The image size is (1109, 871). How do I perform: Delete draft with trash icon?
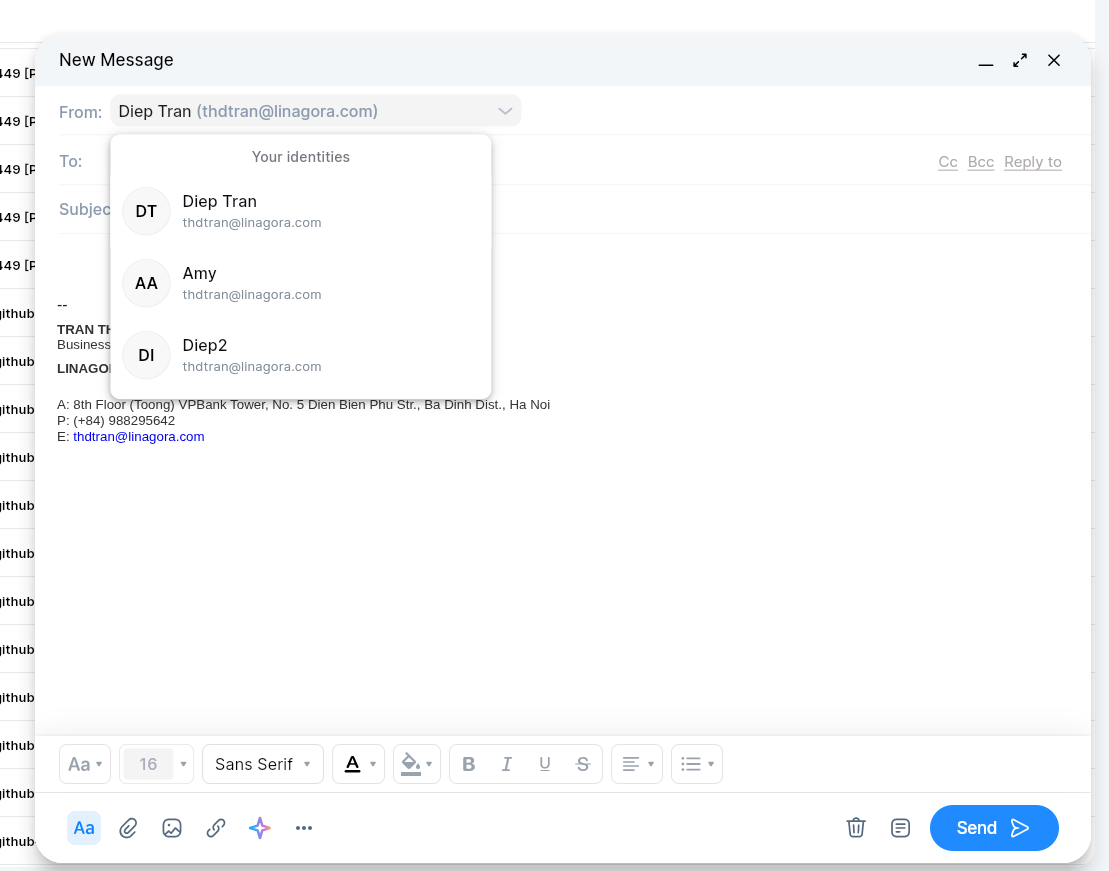click(x=856, y=828)
